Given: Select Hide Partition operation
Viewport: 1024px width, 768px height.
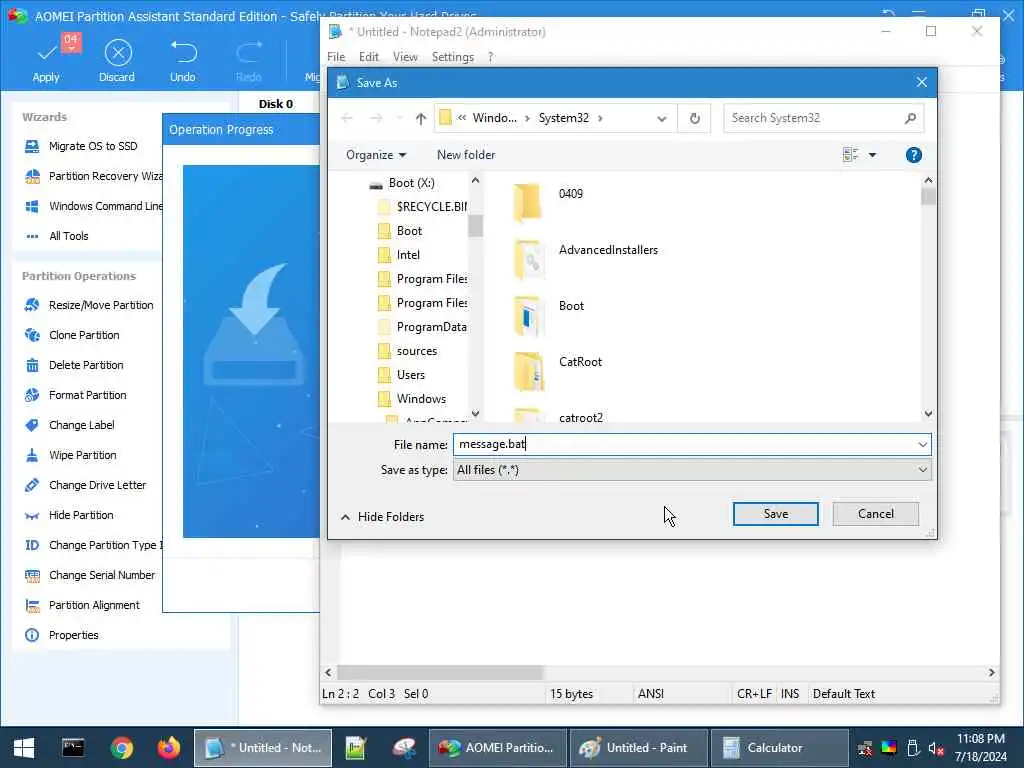Looking at the screenshot, I should [x=69, y=515].
